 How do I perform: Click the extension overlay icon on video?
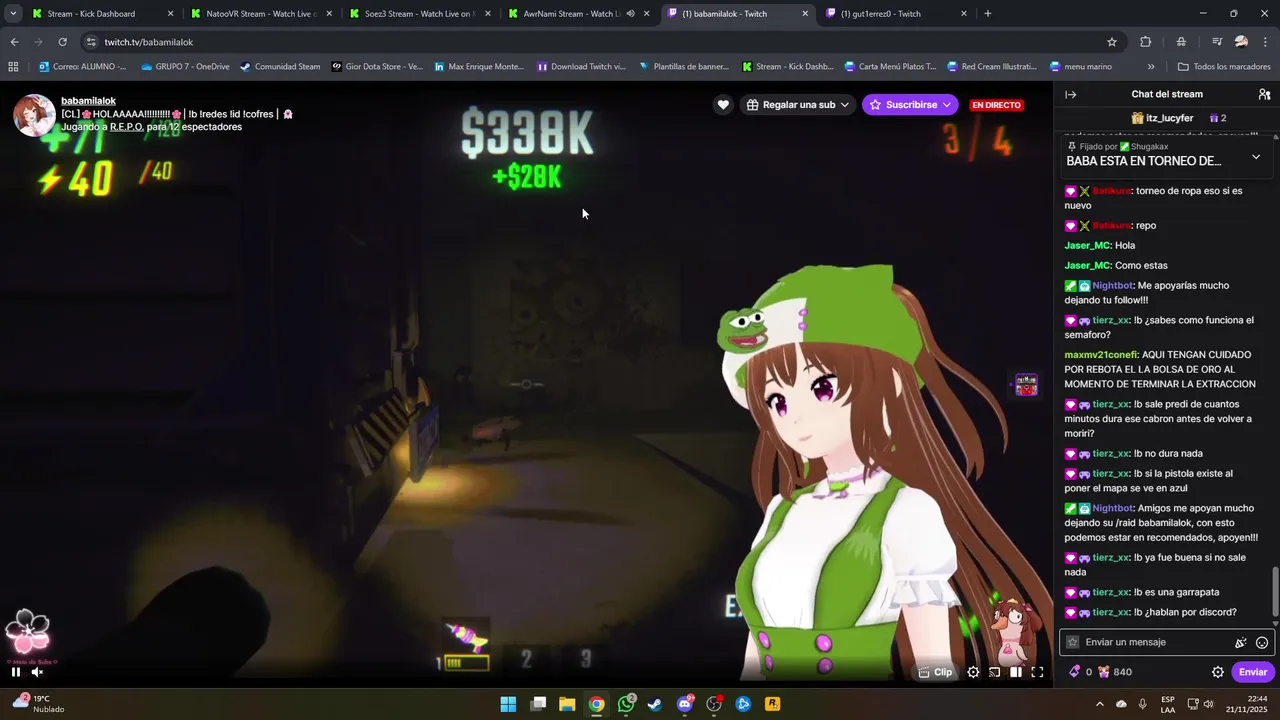[x=1026, y=385]
